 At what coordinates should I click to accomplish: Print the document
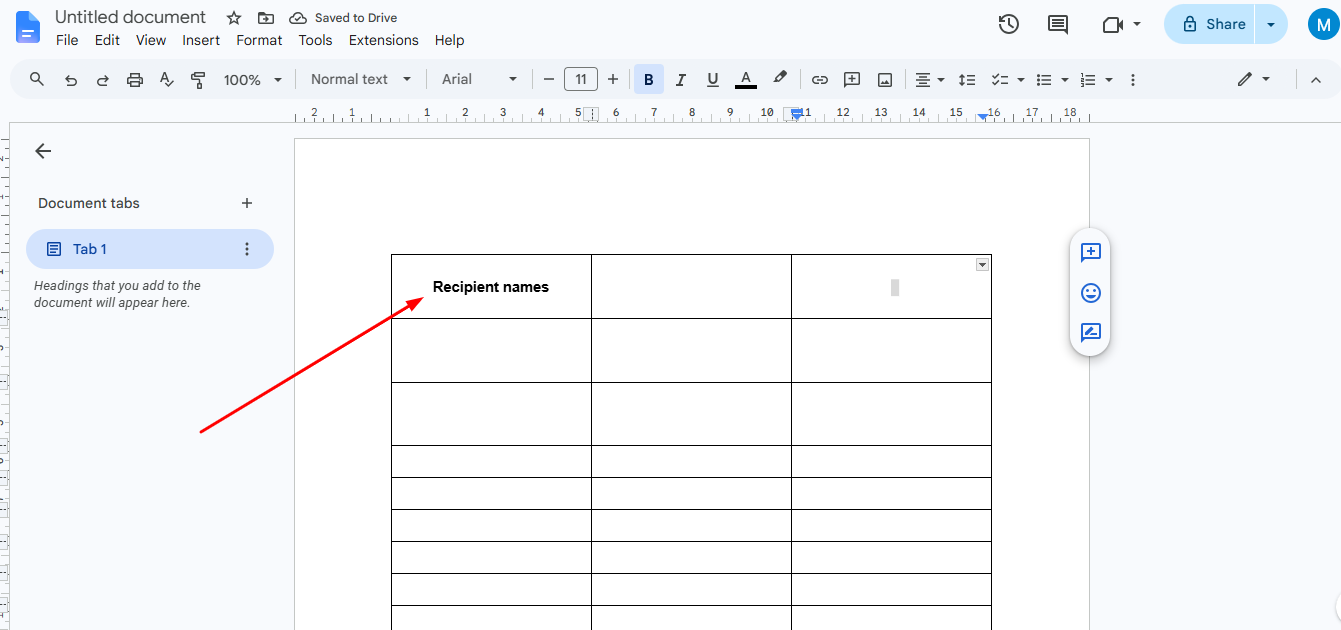(x=135, y=80)
